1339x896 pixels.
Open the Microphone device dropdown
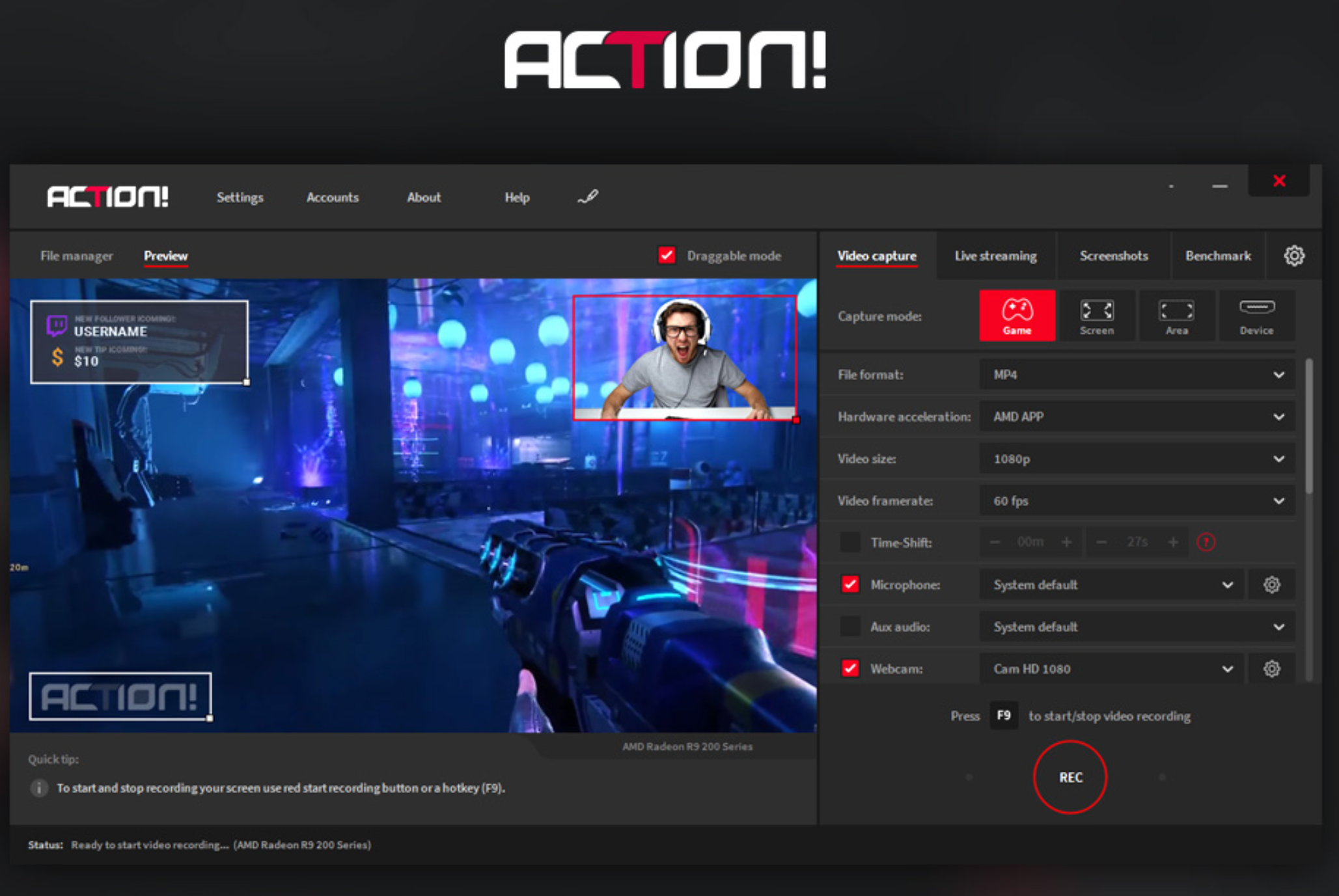[1112, 584]
